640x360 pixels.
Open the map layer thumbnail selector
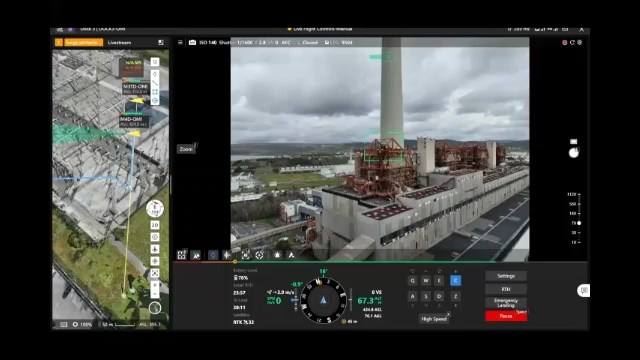pos(155,308)
